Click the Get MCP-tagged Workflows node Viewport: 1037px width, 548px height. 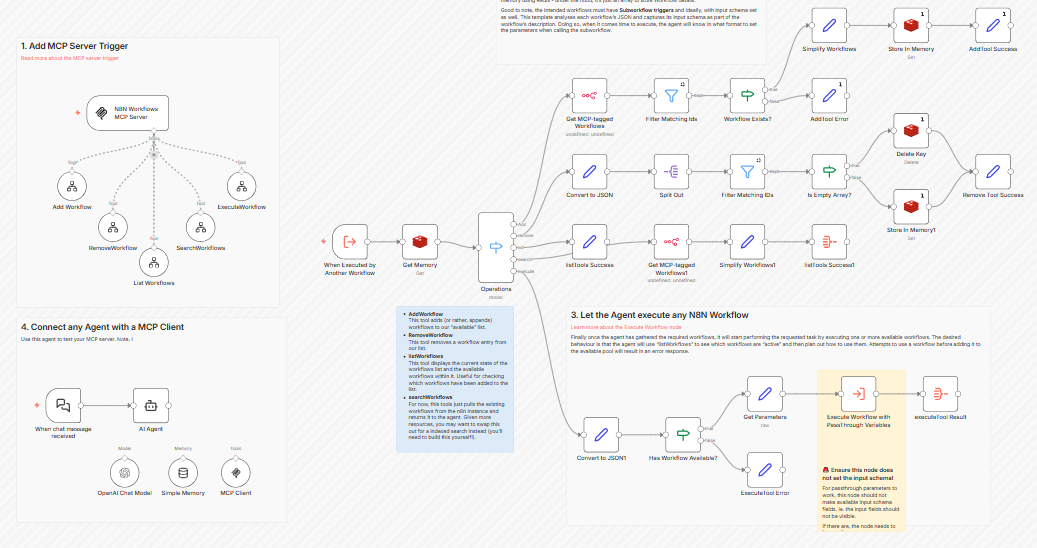pyautogui.click(x=589, y=96)
